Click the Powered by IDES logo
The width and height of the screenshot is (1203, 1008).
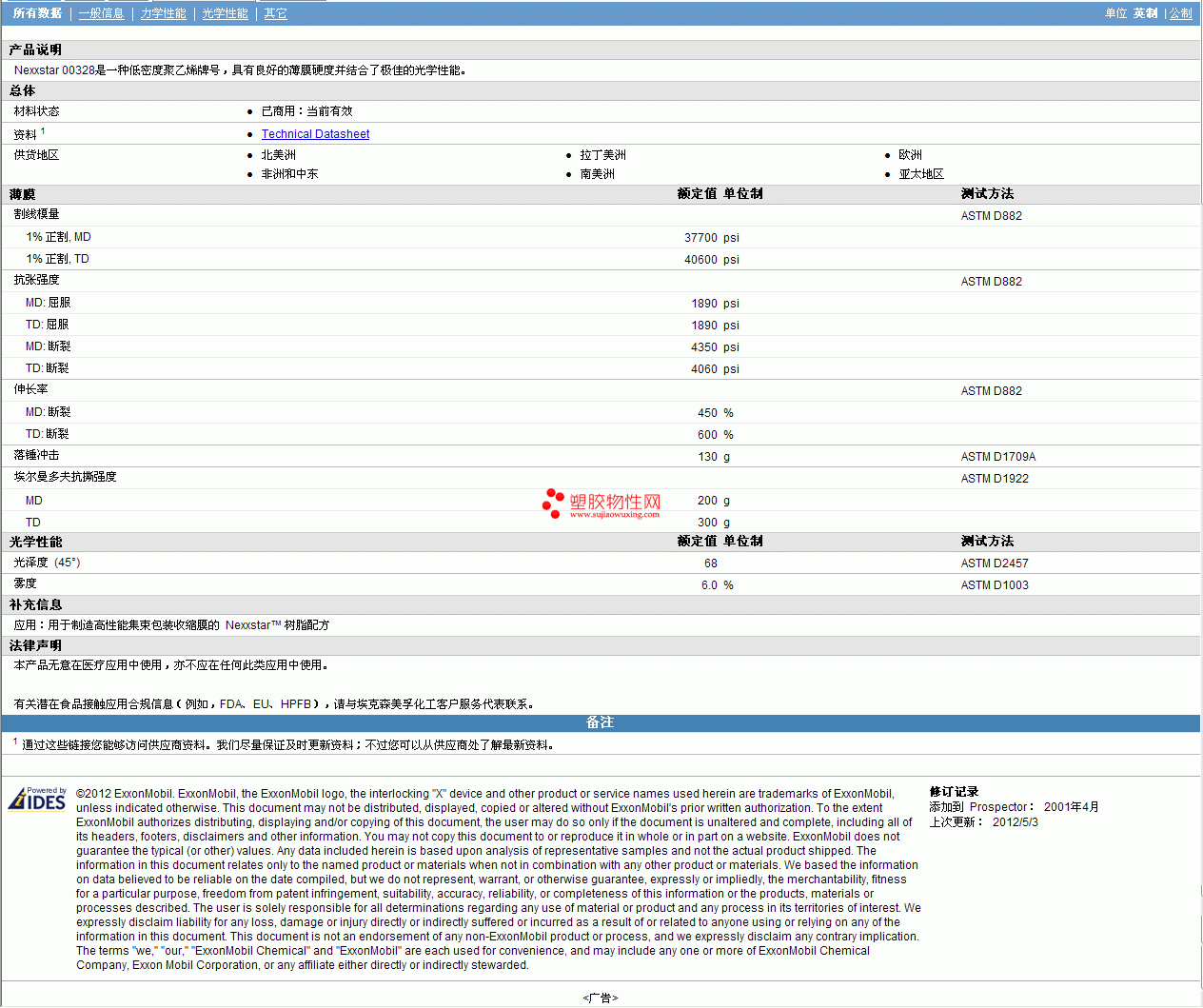[x=37, y=799]
